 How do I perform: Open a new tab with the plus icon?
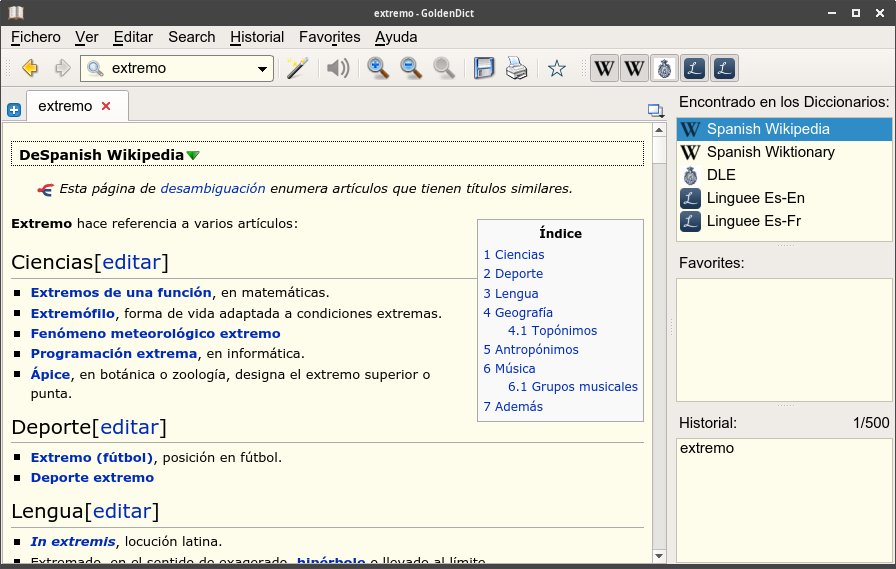[x=14, y=110]
